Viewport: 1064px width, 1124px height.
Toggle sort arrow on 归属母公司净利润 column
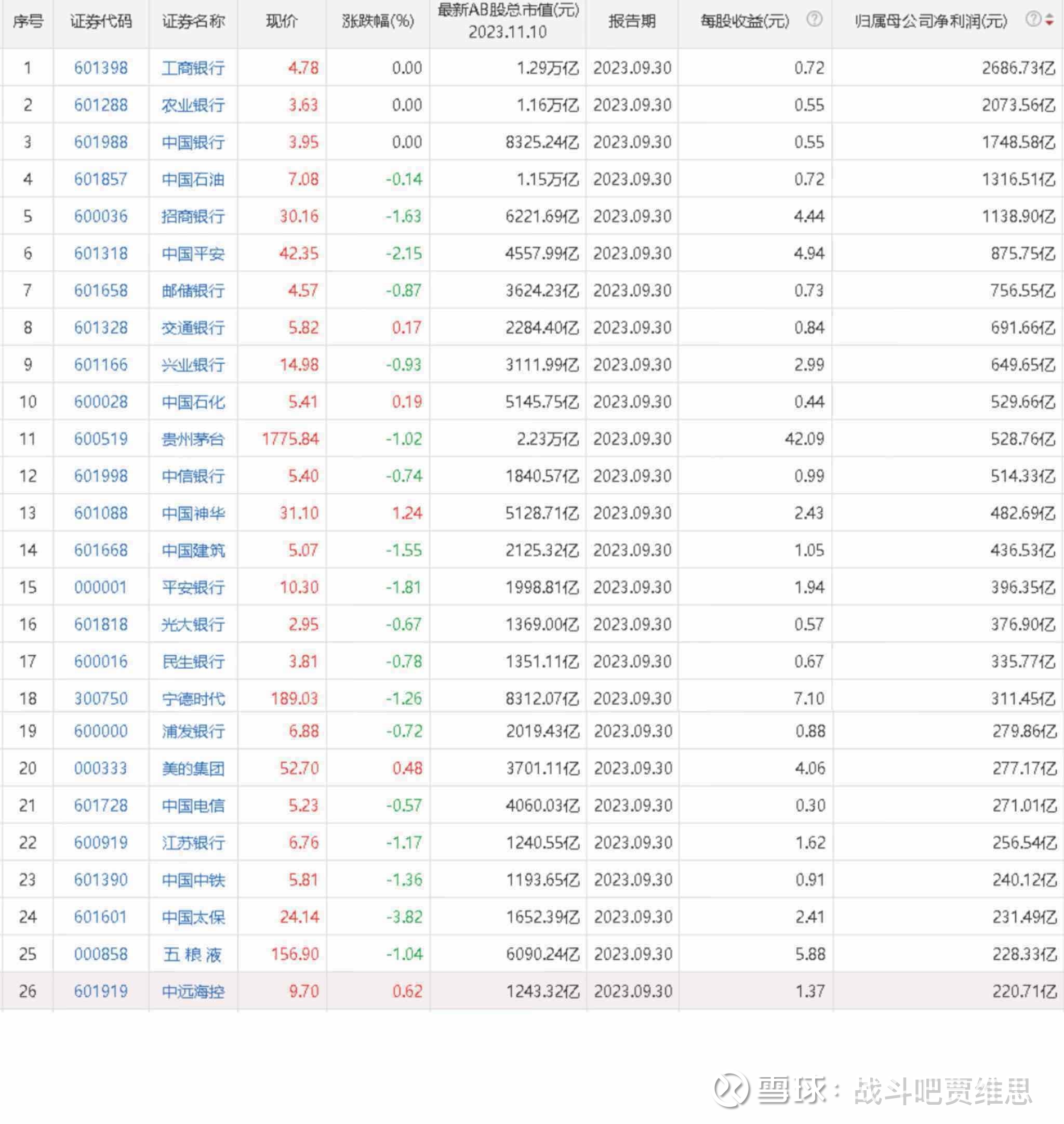1049,20
